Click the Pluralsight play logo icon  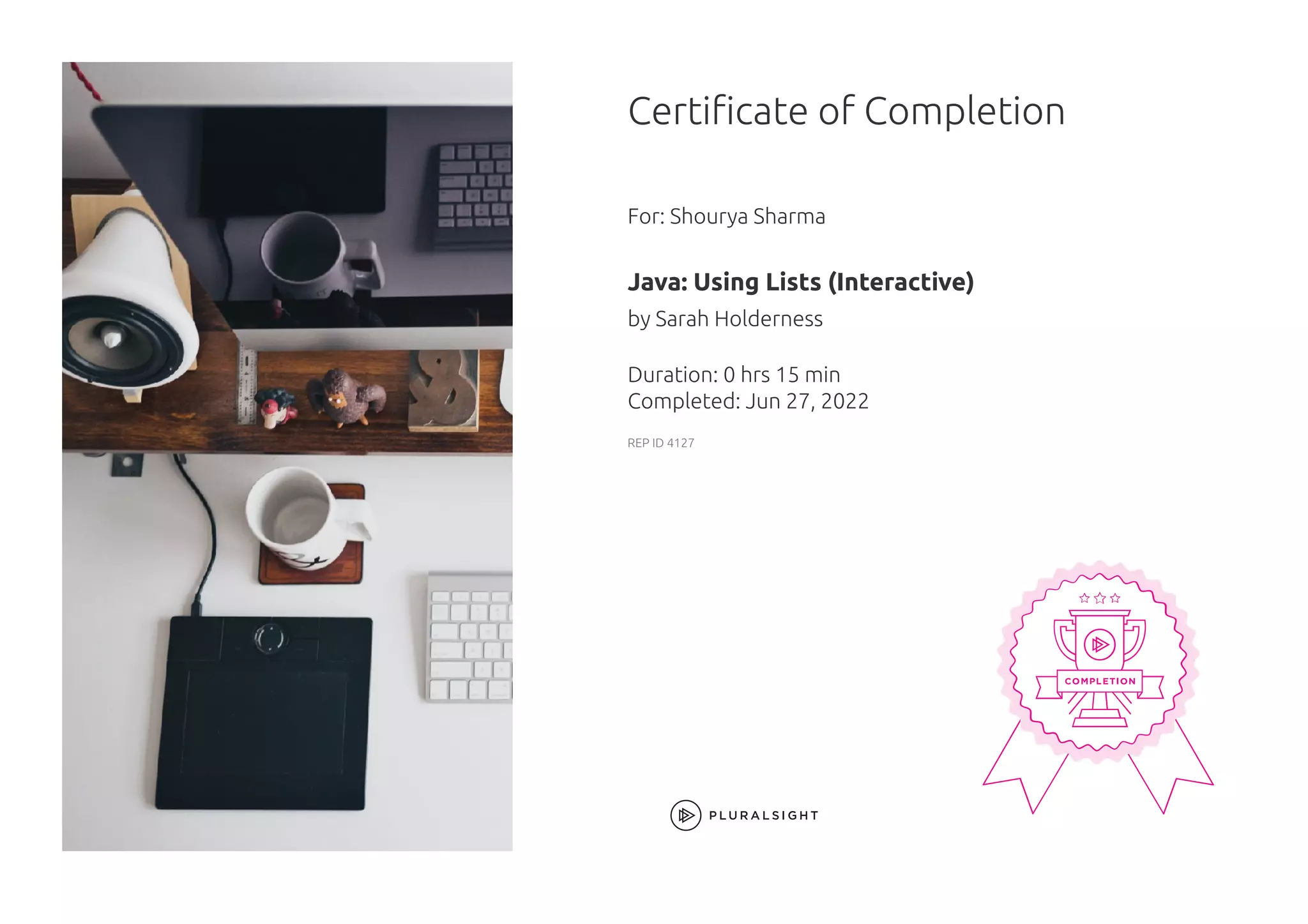685,815
